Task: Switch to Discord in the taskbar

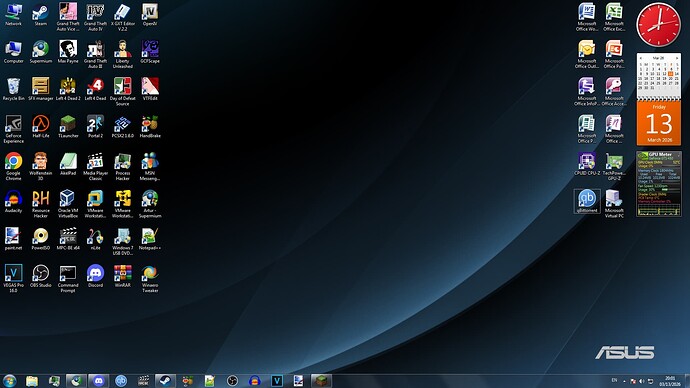Action: (99, 381)
